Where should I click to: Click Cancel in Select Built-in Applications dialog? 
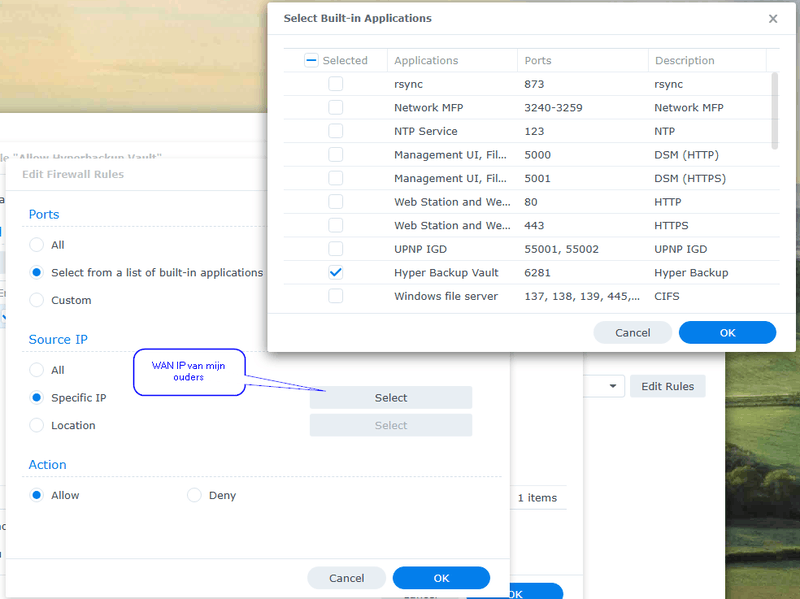click(632, 333)
